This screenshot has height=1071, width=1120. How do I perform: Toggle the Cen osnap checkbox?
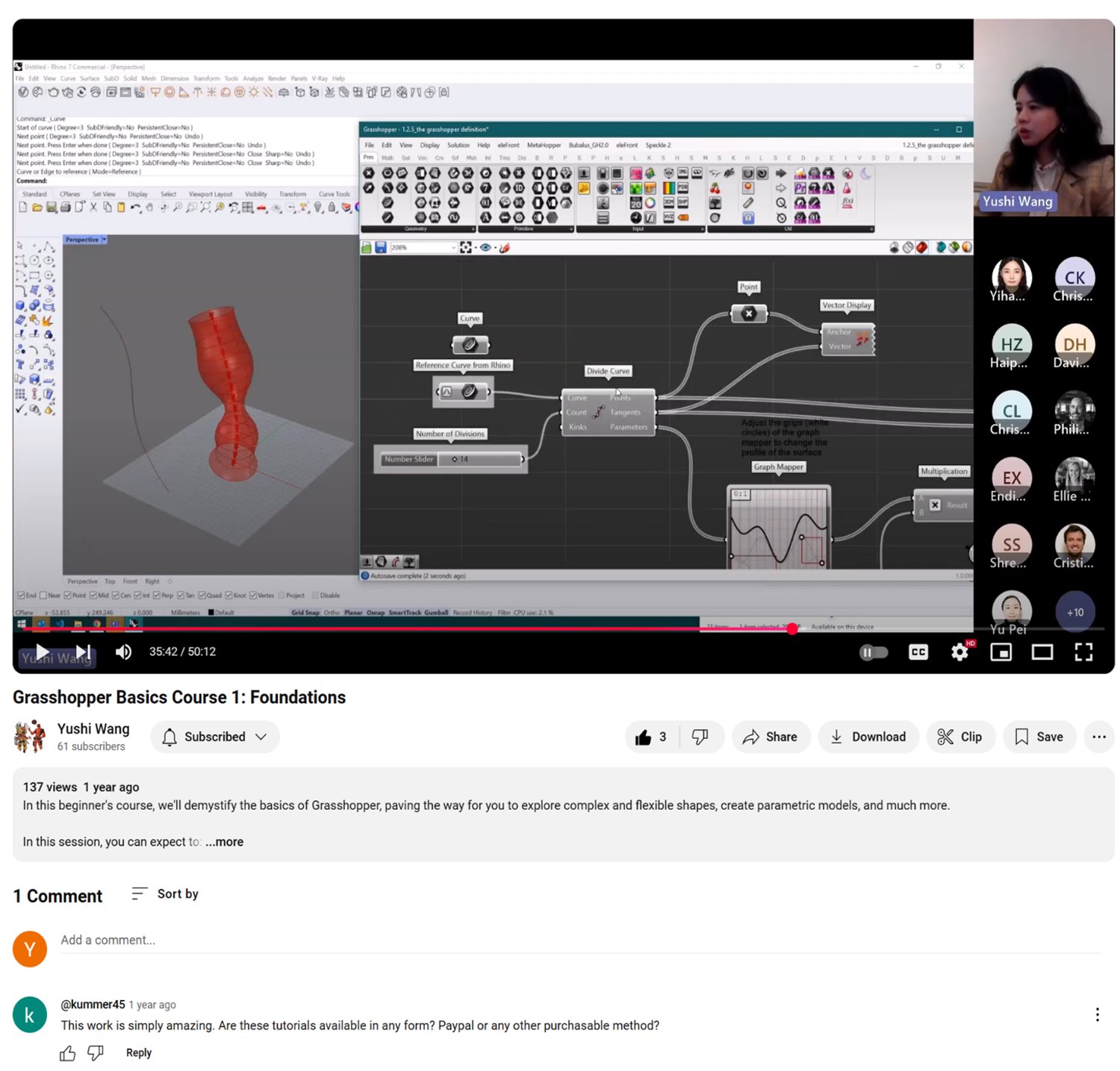click(116, 595)
